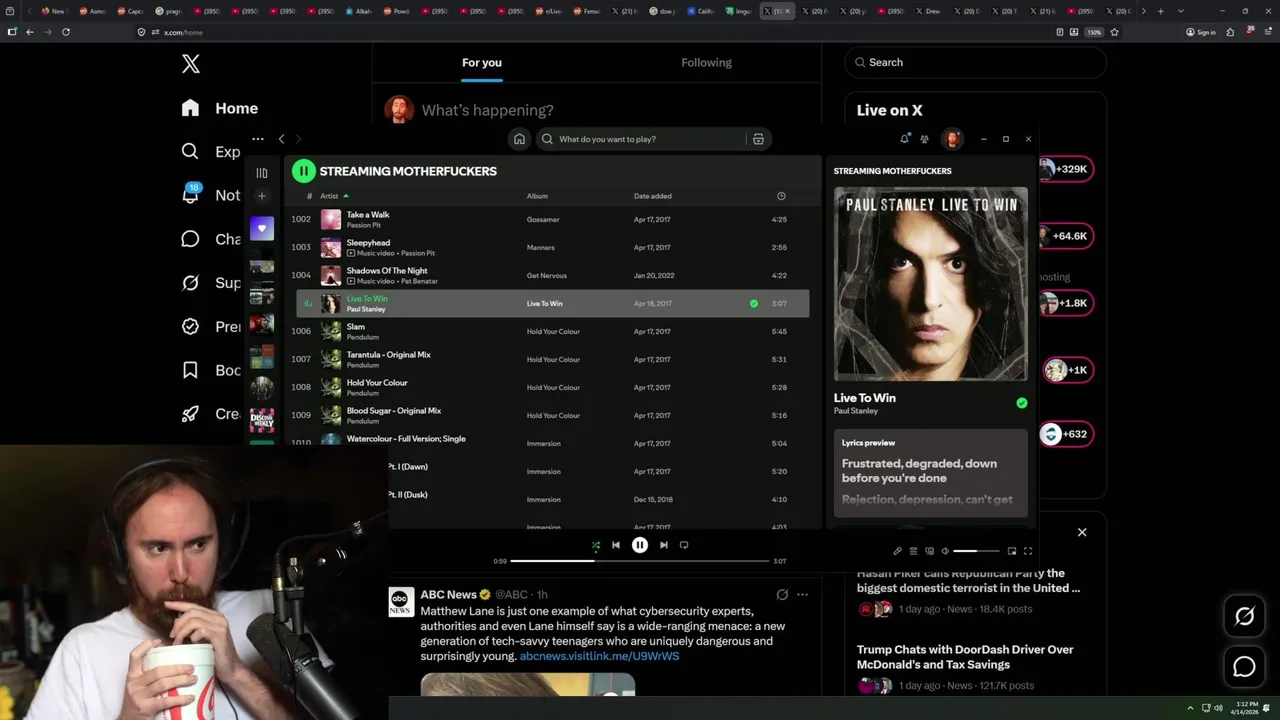Open Liked Songs heart tile in sidebar
The image size is (1280, 720).
(262, 228)
